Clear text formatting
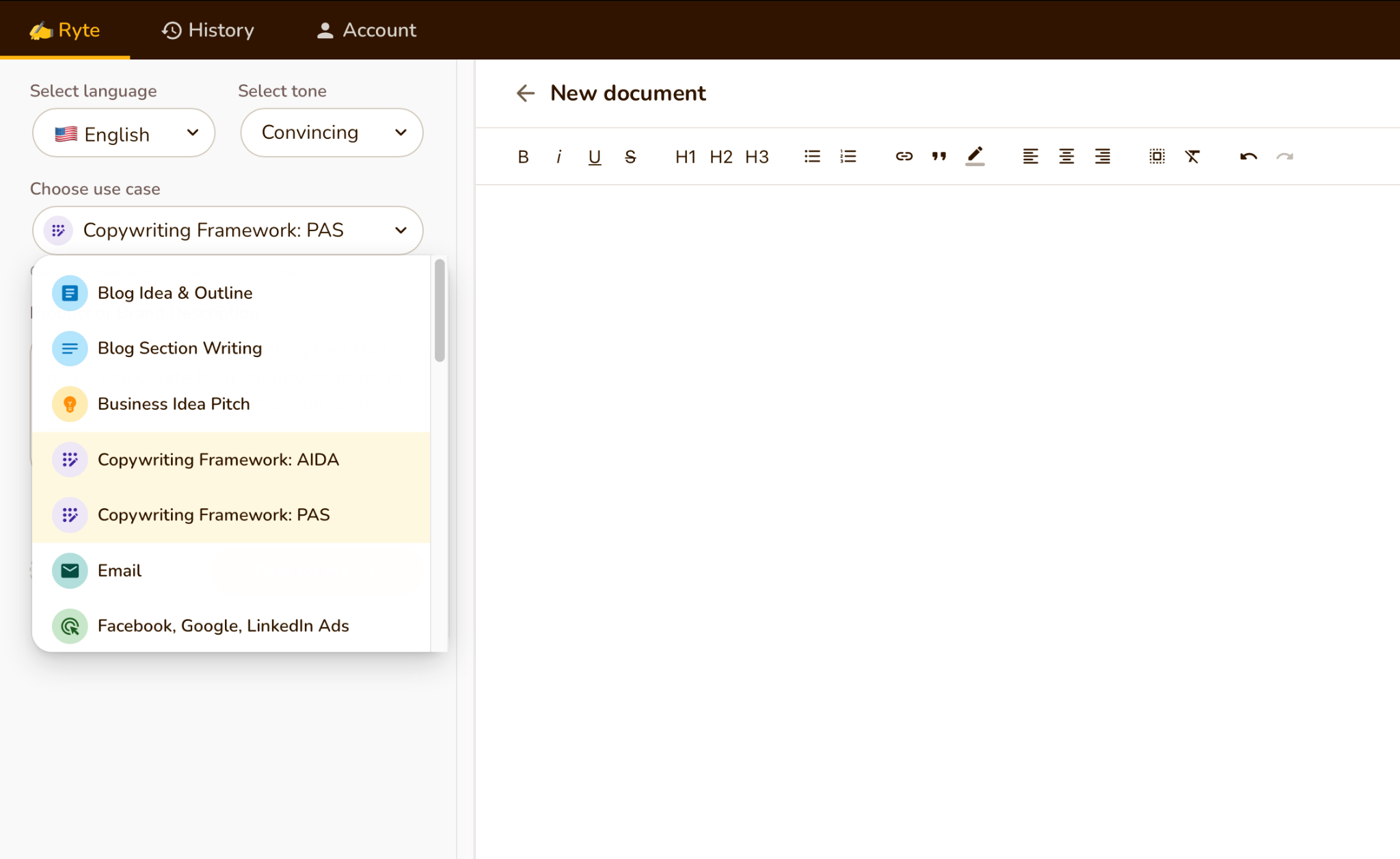The width and height of the screenshot is (1400, 859). pyautogui.click(x=1192, y=157)
